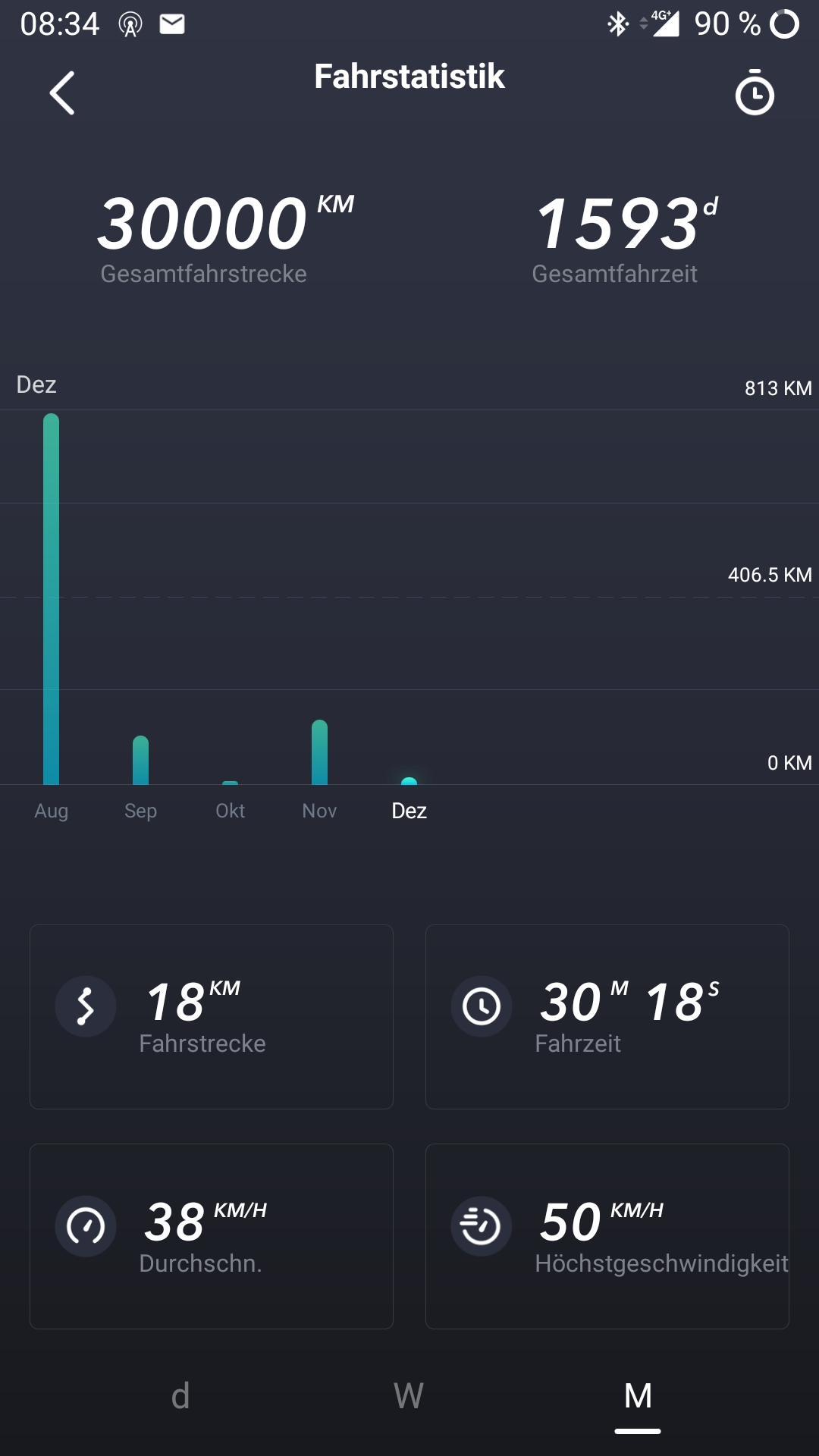Select the Aug bar in chart
The width and height of the screenshot is (819, 1456).
51,599
